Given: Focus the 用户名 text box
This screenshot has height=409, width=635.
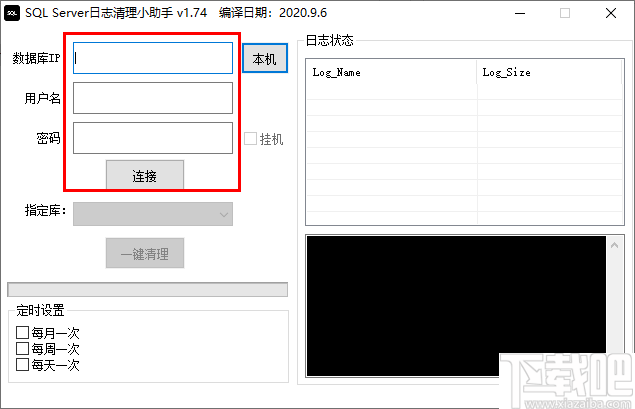Looking at the screenshot, I should [x=153, y=98].
